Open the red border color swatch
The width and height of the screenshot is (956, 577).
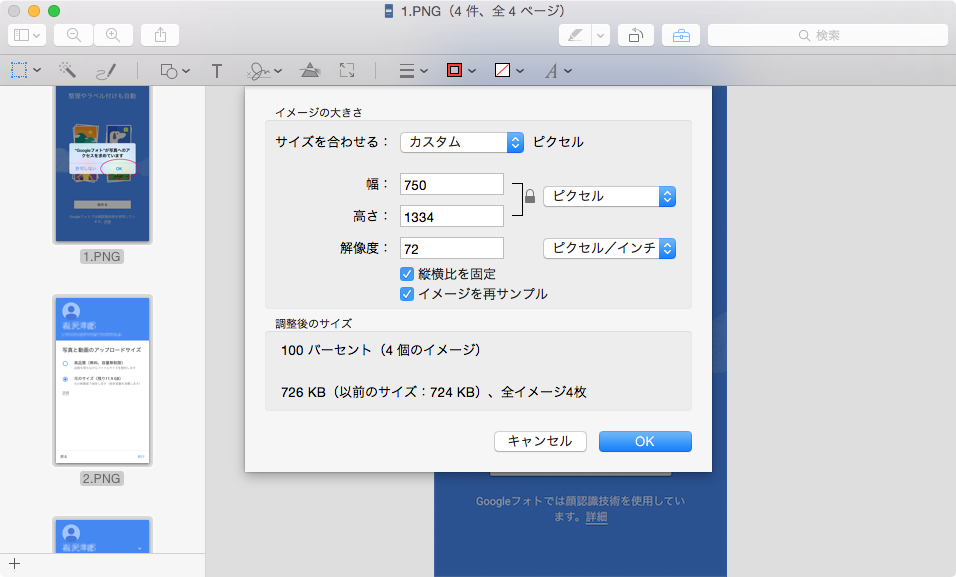(x=454, y=70)
